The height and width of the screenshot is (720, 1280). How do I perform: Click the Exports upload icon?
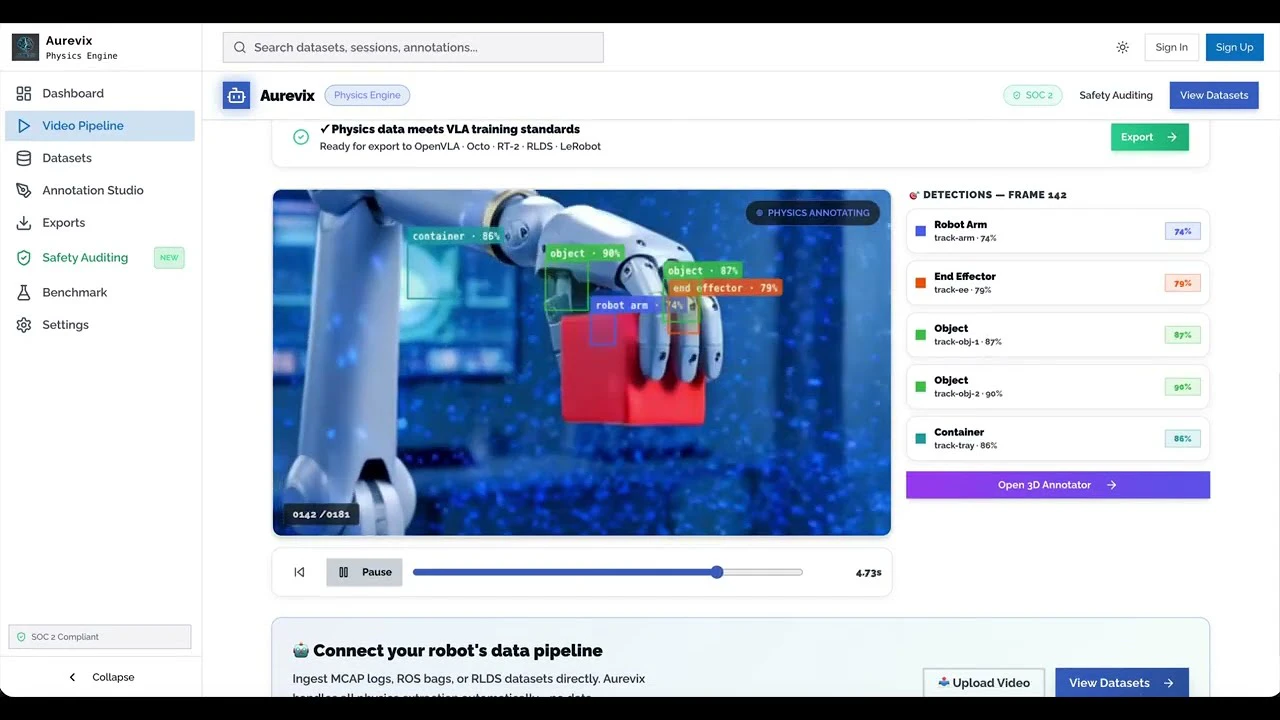pos(24,223)
